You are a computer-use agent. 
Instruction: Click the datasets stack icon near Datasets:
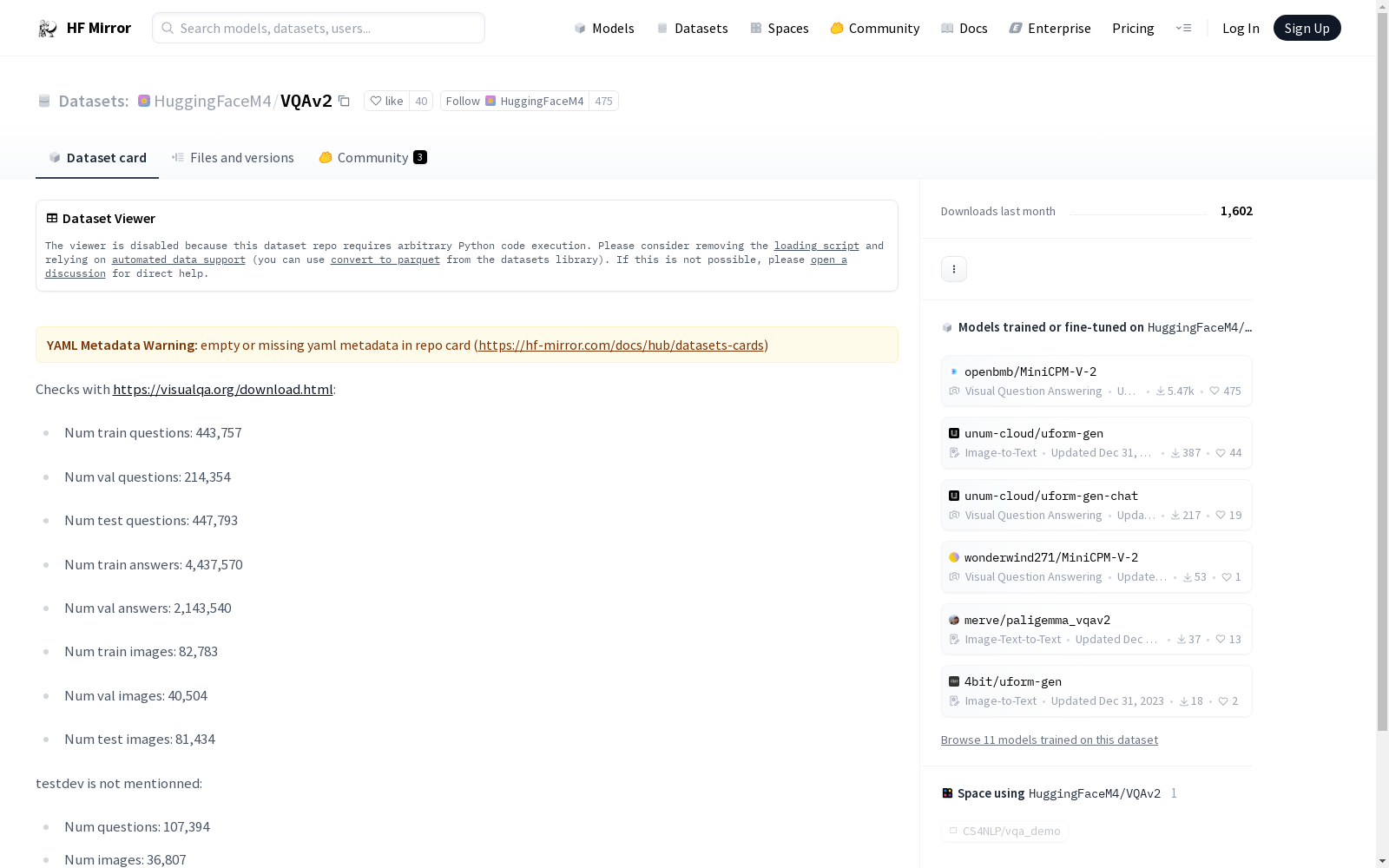[44, 101]
